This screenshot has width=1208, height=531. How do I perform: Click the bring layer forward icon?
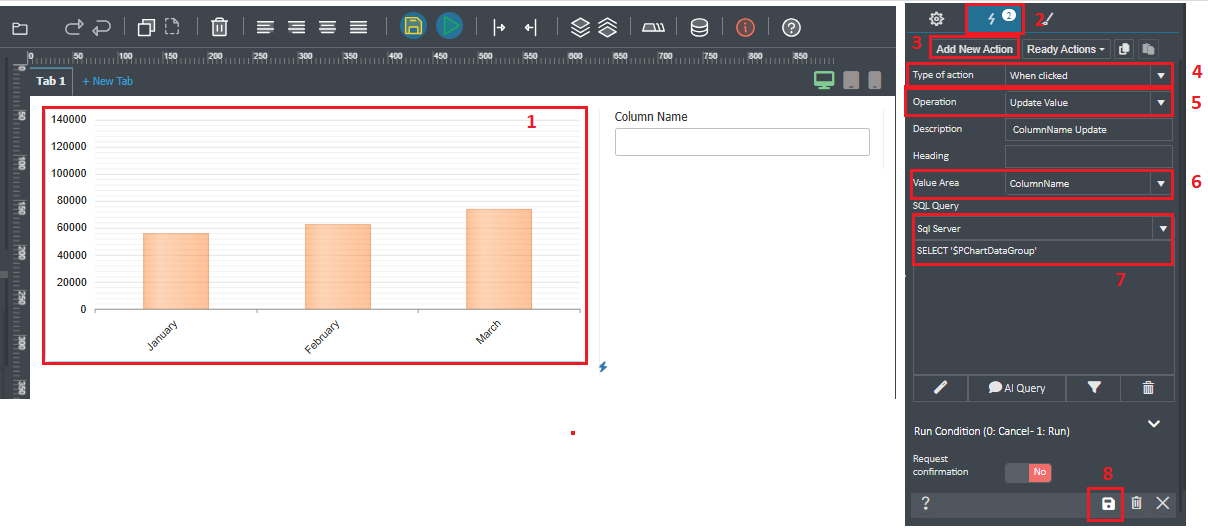(x=580, y=28)
